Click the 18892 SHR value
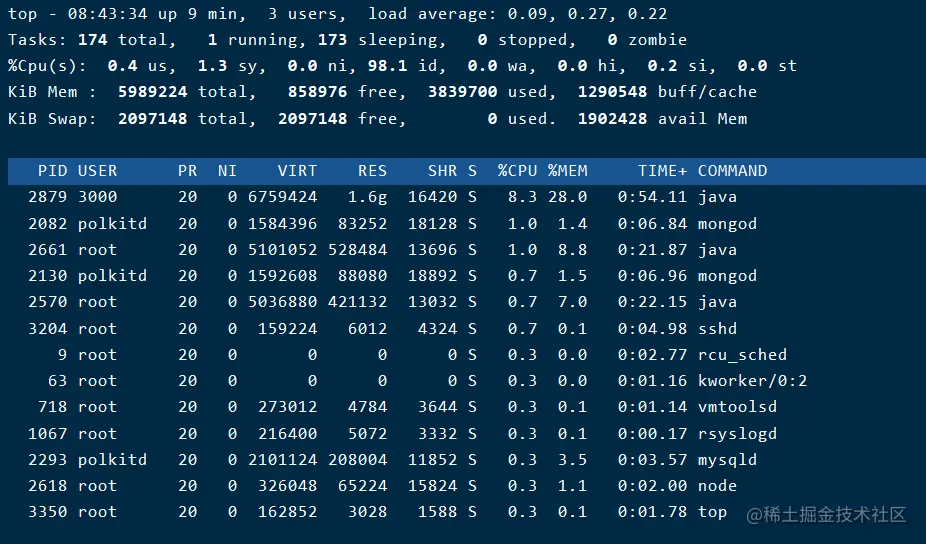The height and width of the screenshot is (544, 926). point(432,276)
